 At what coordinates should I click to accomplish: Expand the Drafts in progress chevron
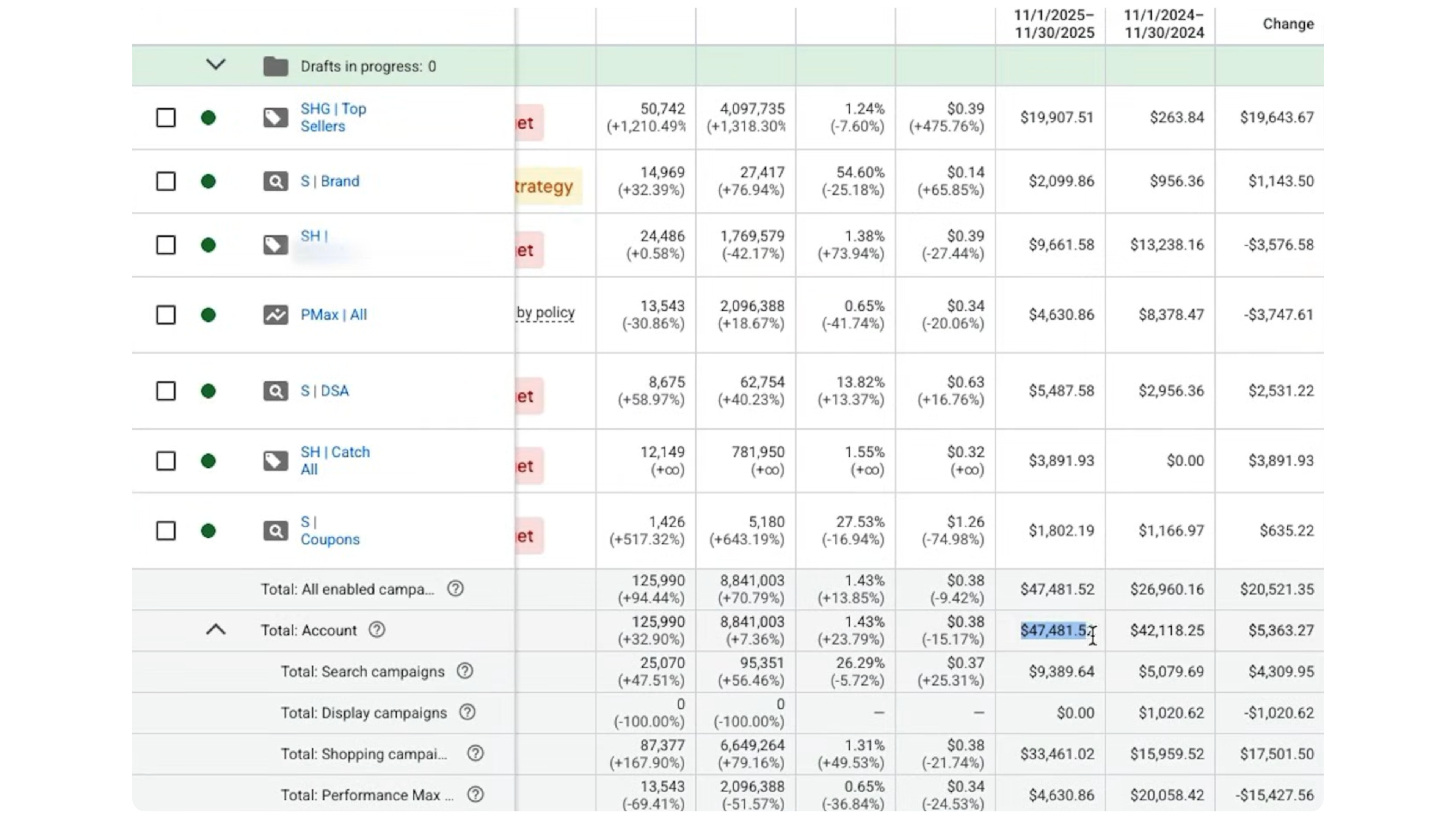(215, 64)
